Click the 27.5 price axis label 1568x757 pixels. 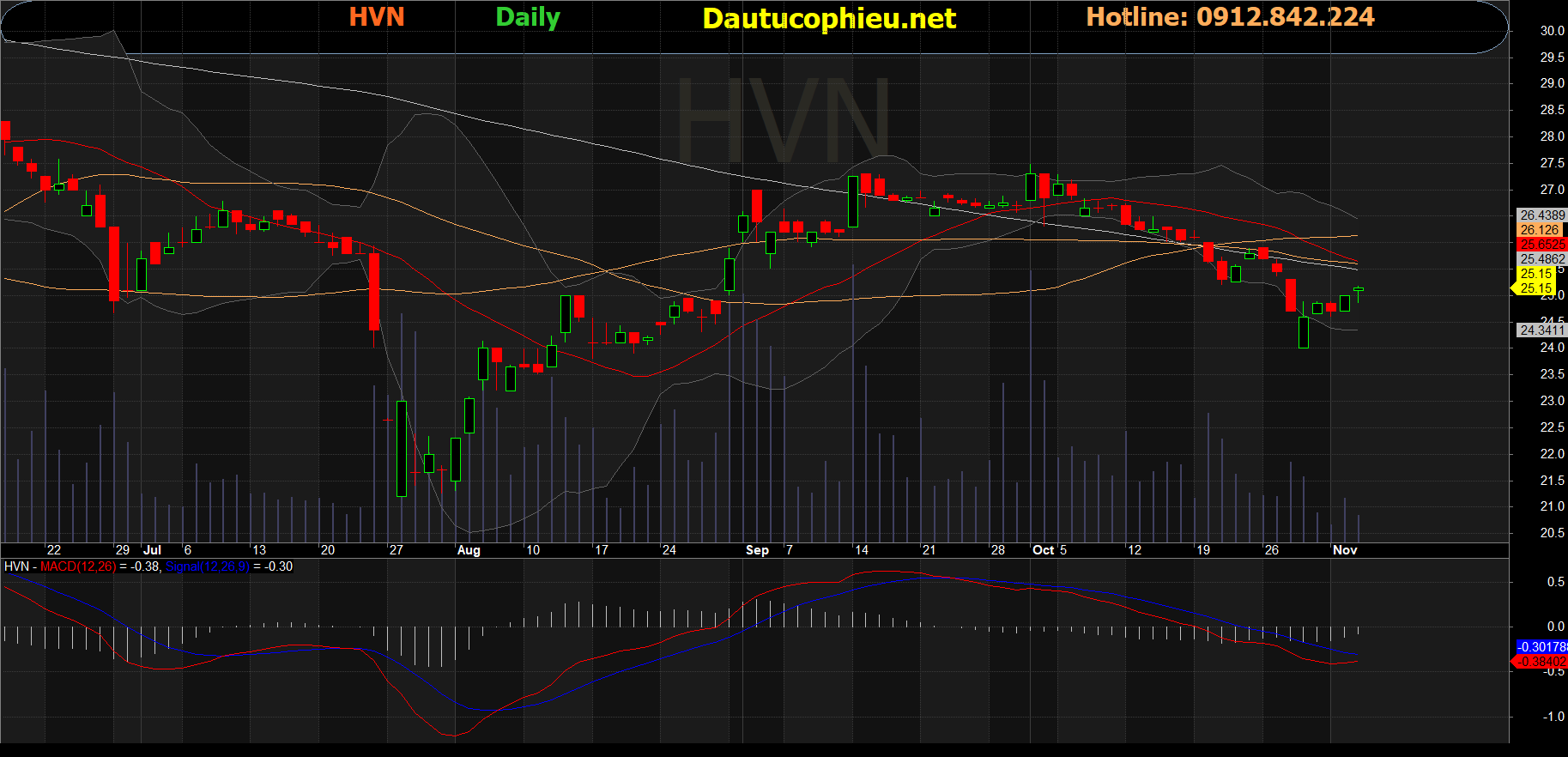(x=1552, y=163)
